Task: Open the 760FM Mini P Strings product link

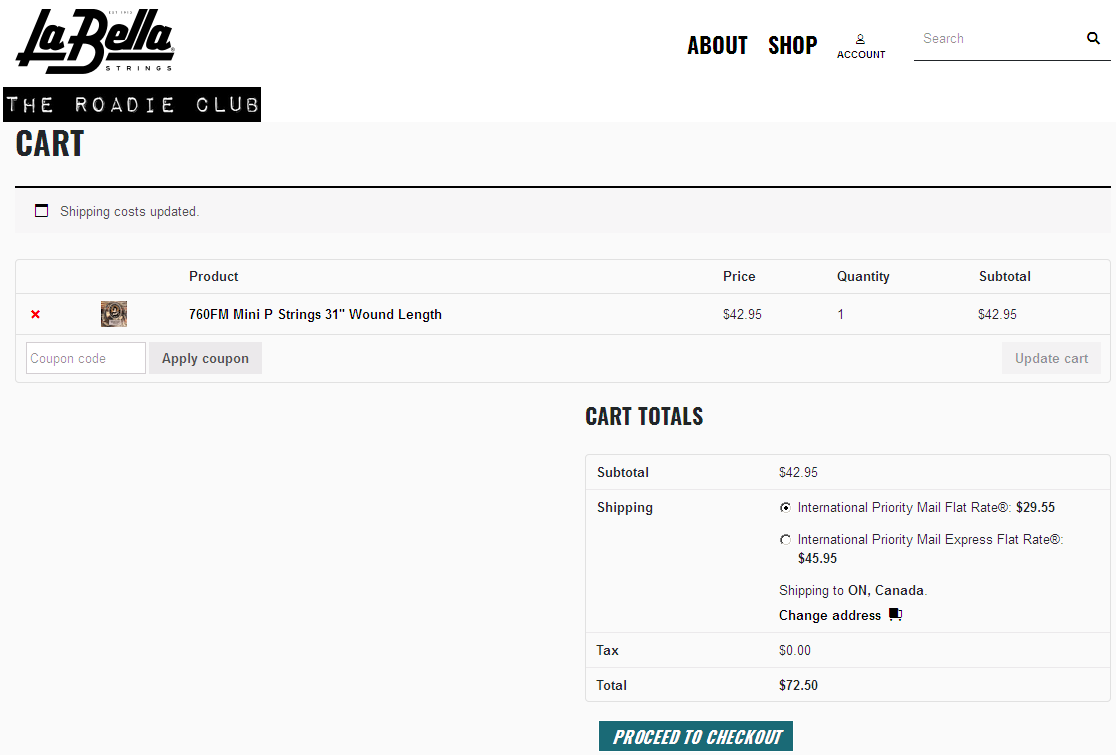Action: 315,314
